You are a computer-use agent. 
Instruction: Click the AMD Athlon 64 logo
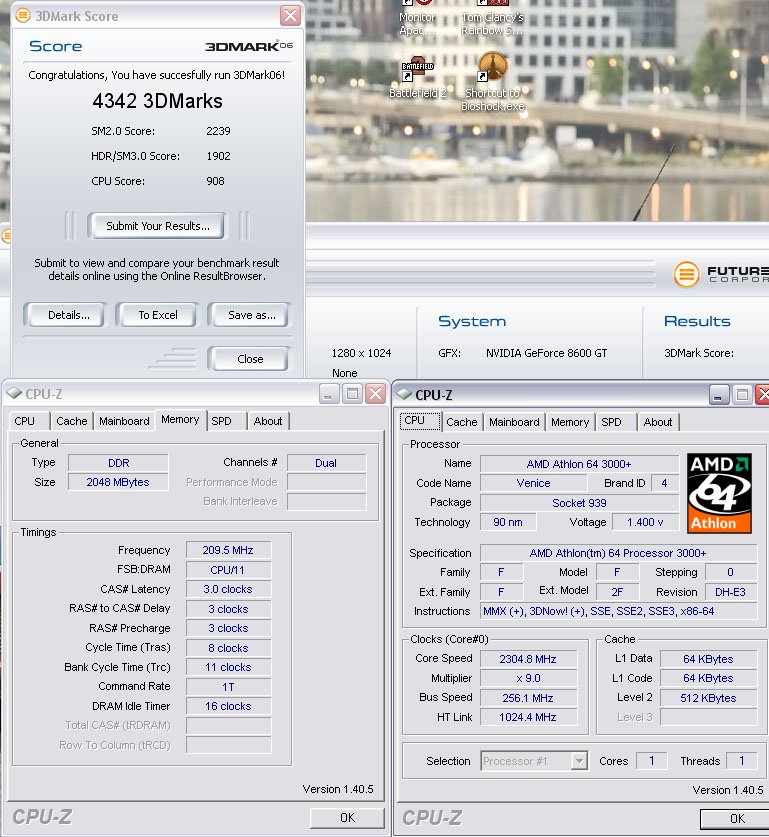[x=719, y=493]
